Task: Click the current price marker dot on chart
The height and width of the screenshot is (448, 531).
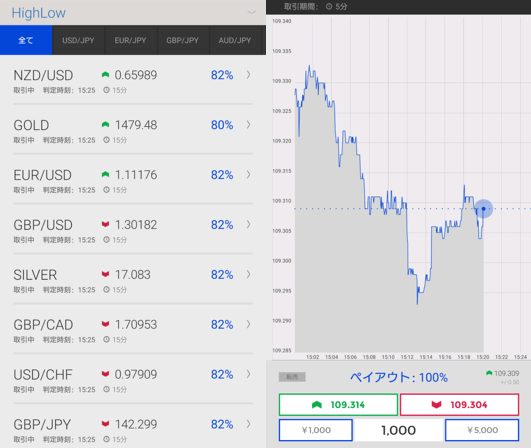Action: pos(484,209)
